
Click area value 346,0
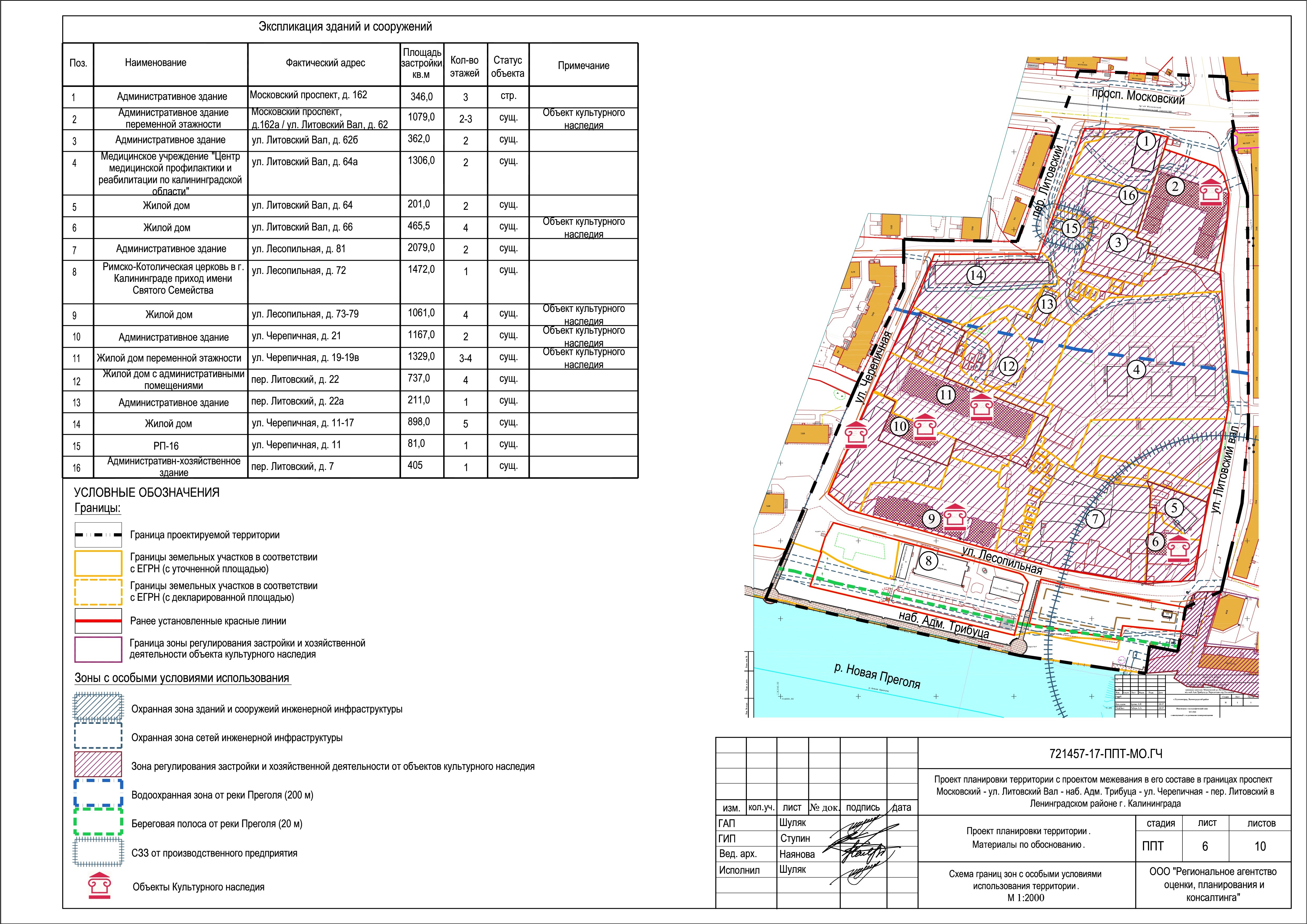point(421,97)
